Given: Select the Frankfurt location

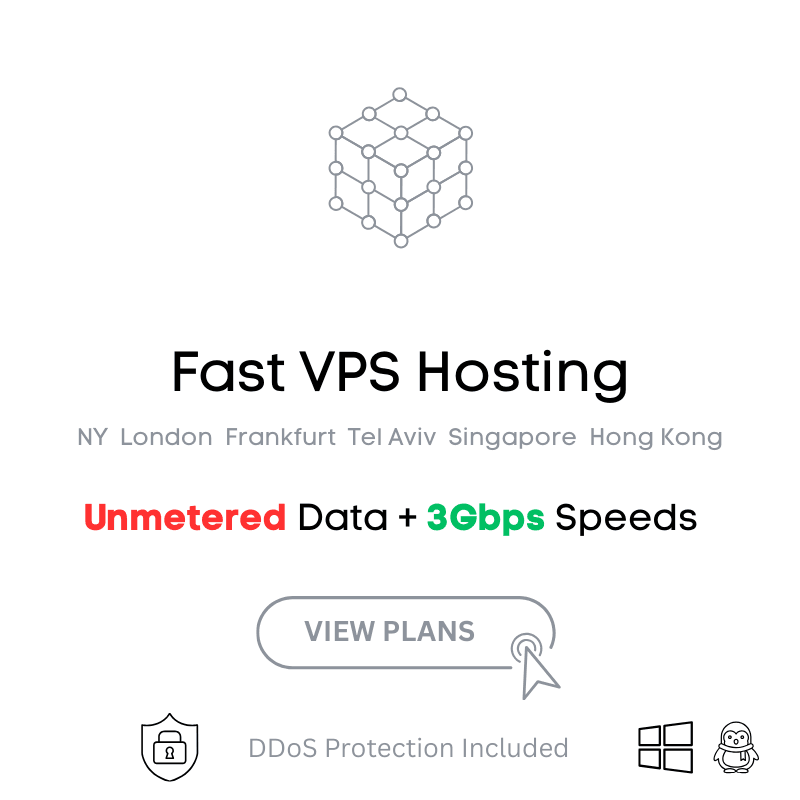Looking at the screenshot, I should pos(280,437).
